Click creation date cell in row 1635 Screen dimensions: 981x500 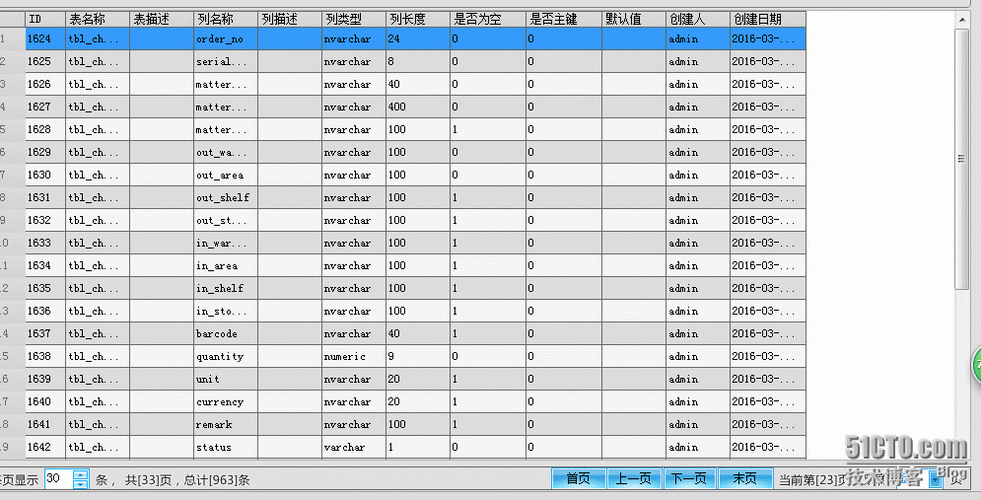tap(768, 288)
